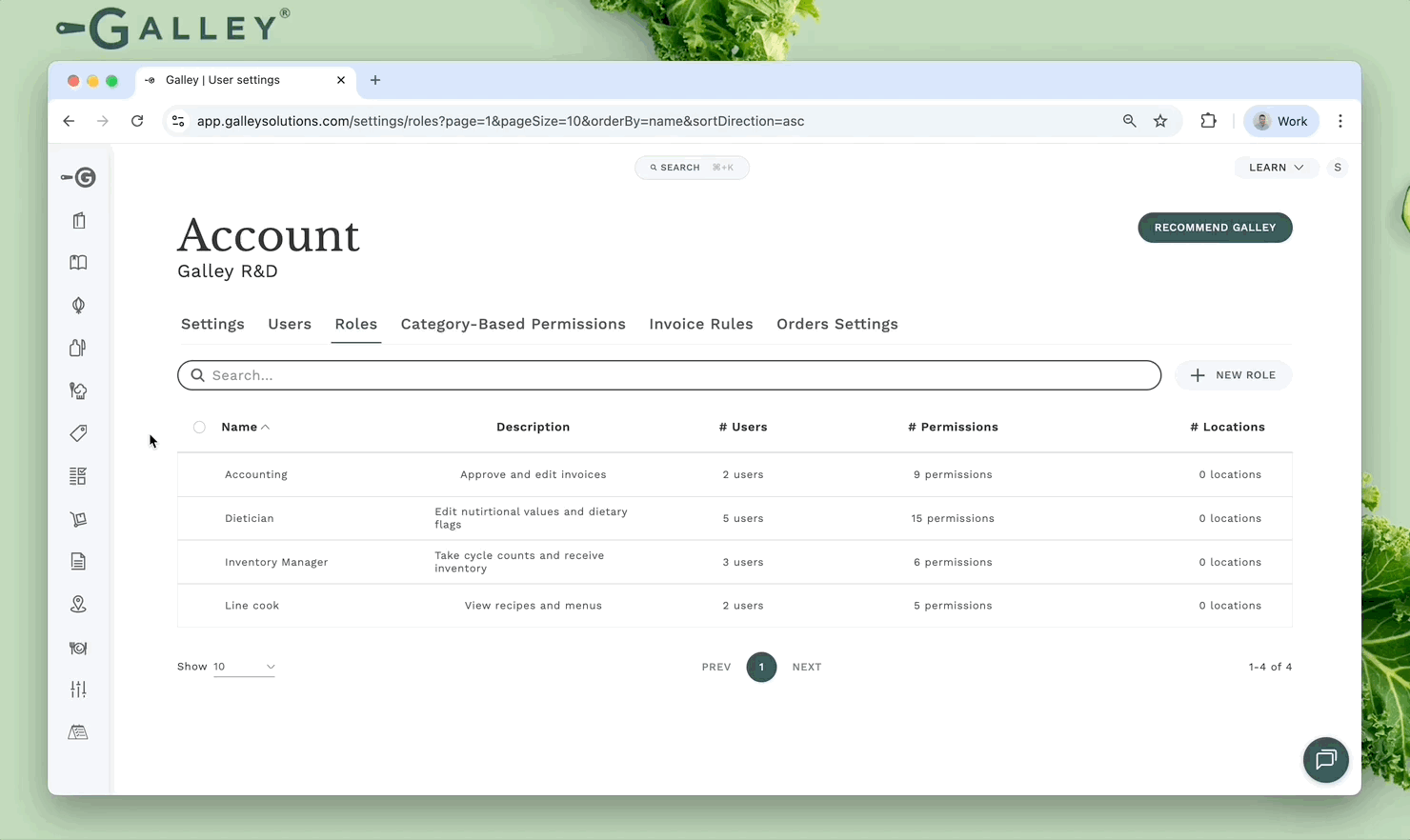Screen dimensions: 1410x840
Task: Click the NEXT pagination button
Action: click(x=807, y=667)
